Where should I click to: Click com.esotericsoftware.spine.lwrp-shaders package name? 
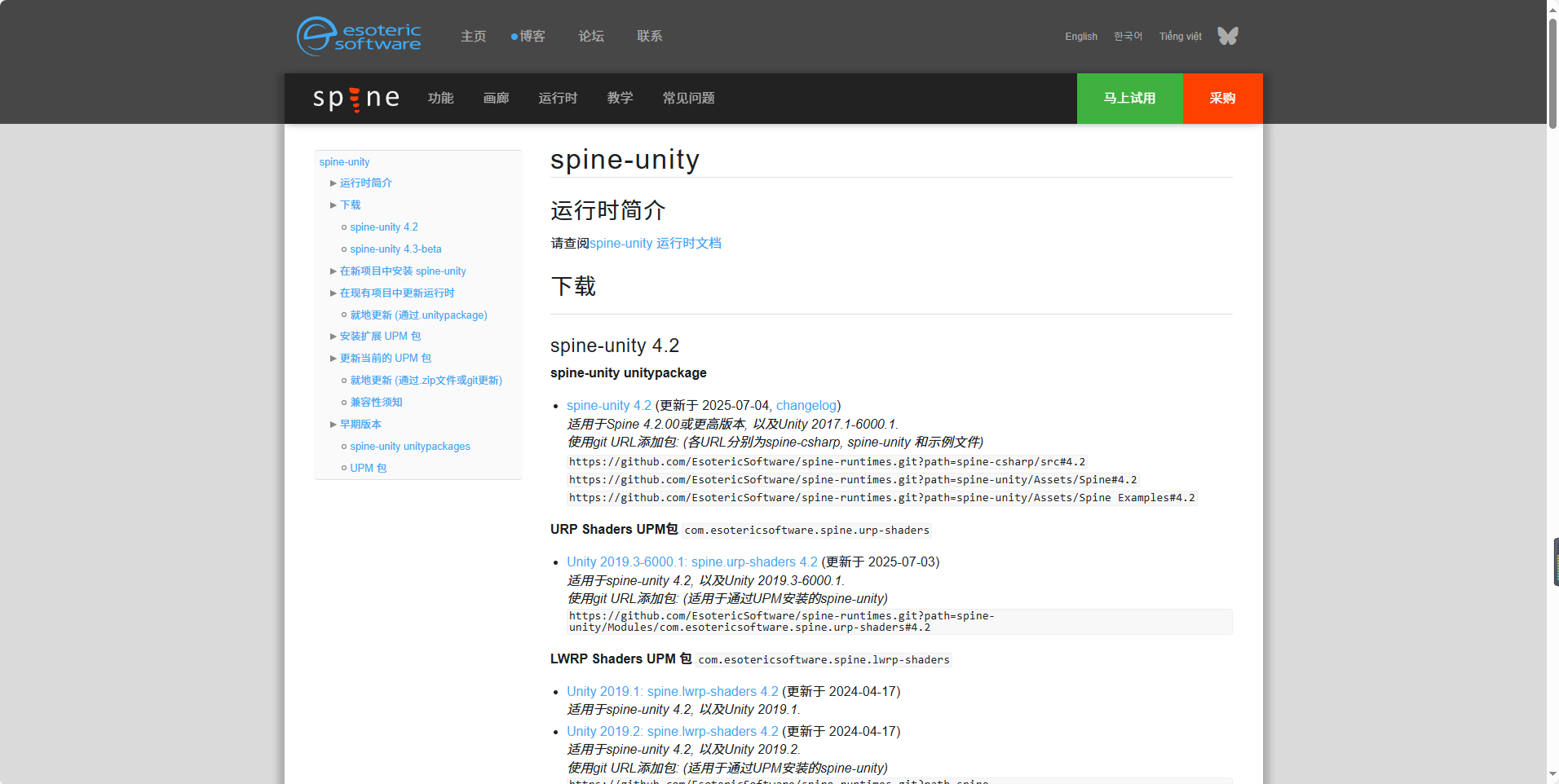point(824,660)
